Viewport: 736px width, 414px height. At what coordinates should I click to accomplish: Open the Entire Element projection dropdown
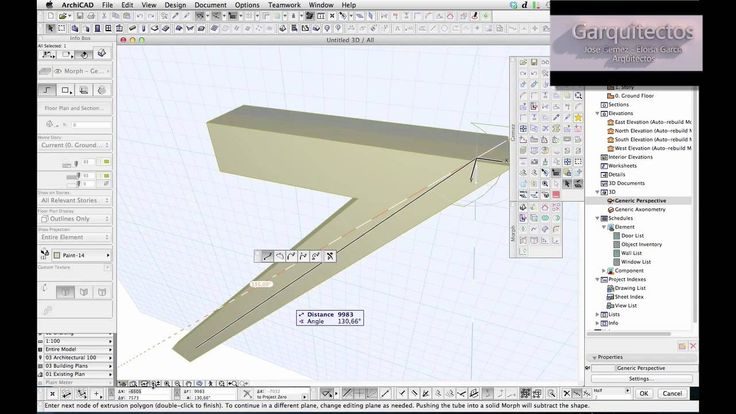(75, 238)
